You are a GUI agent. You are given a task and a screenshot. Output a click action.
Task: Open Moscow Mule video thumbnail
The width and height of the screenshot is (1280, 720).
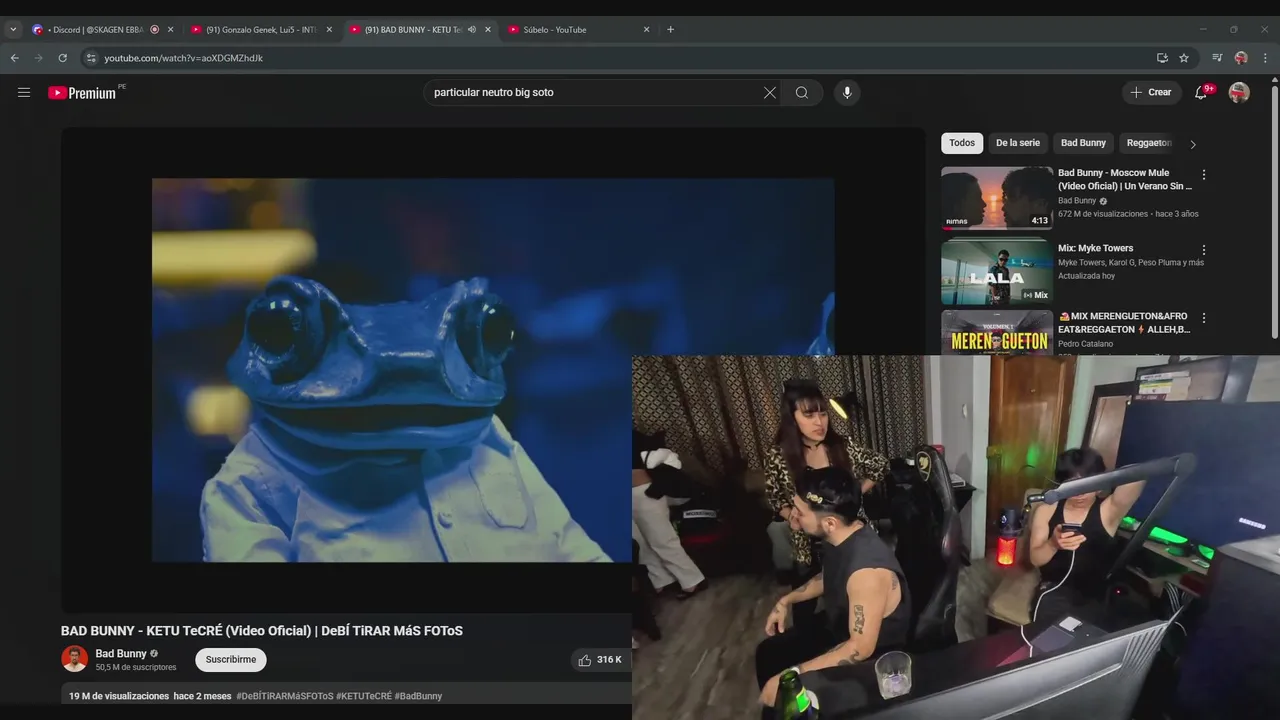pos(997,198)
